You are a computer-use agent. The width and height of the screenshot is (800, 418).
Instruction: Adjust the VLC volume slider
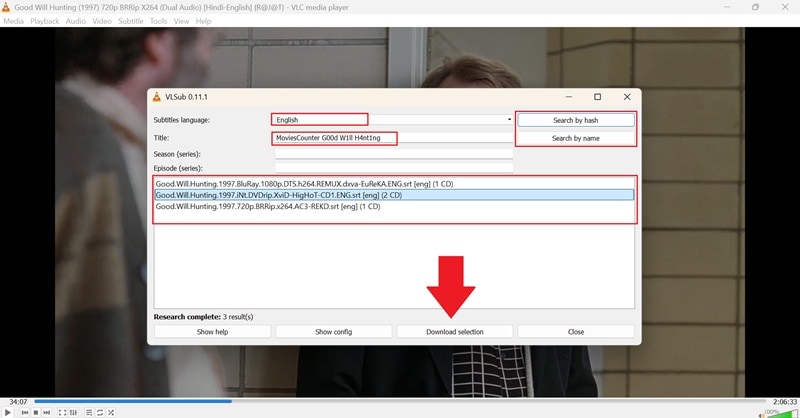point(782,413)
